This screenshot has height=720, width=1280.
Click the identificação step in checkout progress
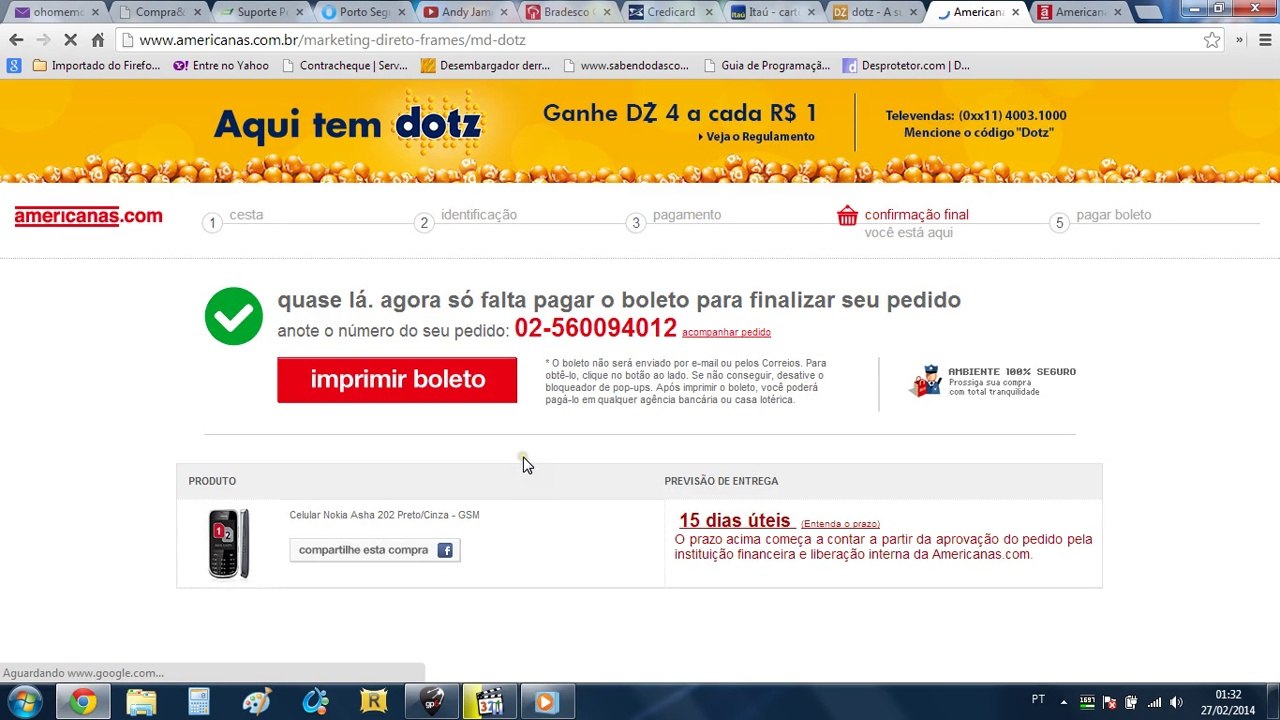point(479,215)
